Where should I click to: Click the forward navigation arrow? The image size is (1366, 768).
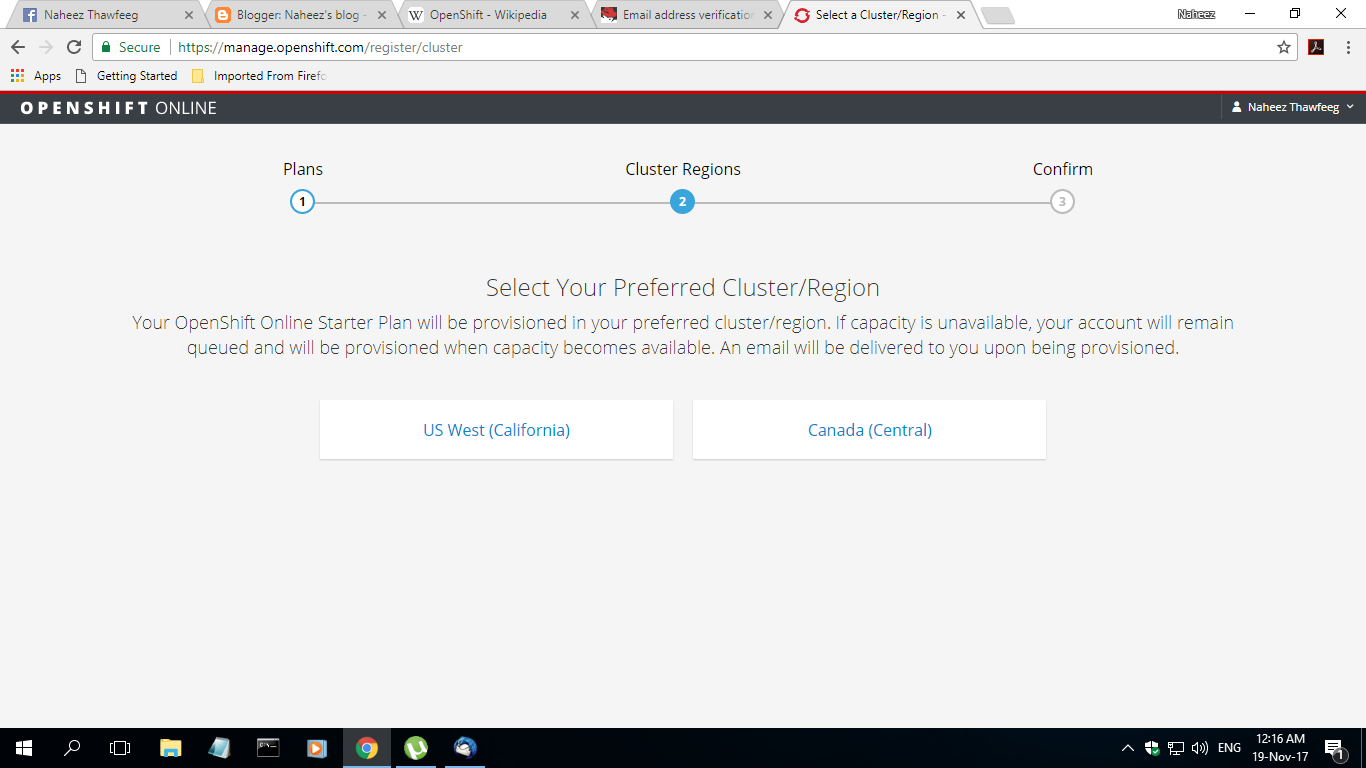(x=46, y=47)
